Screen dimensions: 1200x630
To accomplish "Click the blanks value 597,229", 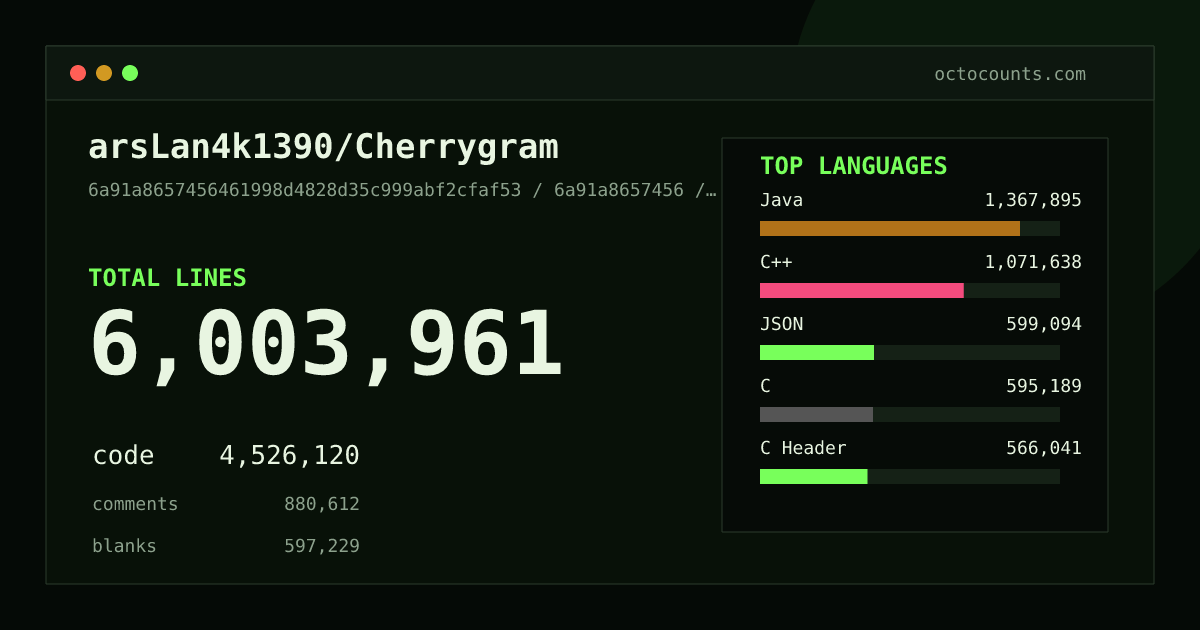I will (322, 546).
